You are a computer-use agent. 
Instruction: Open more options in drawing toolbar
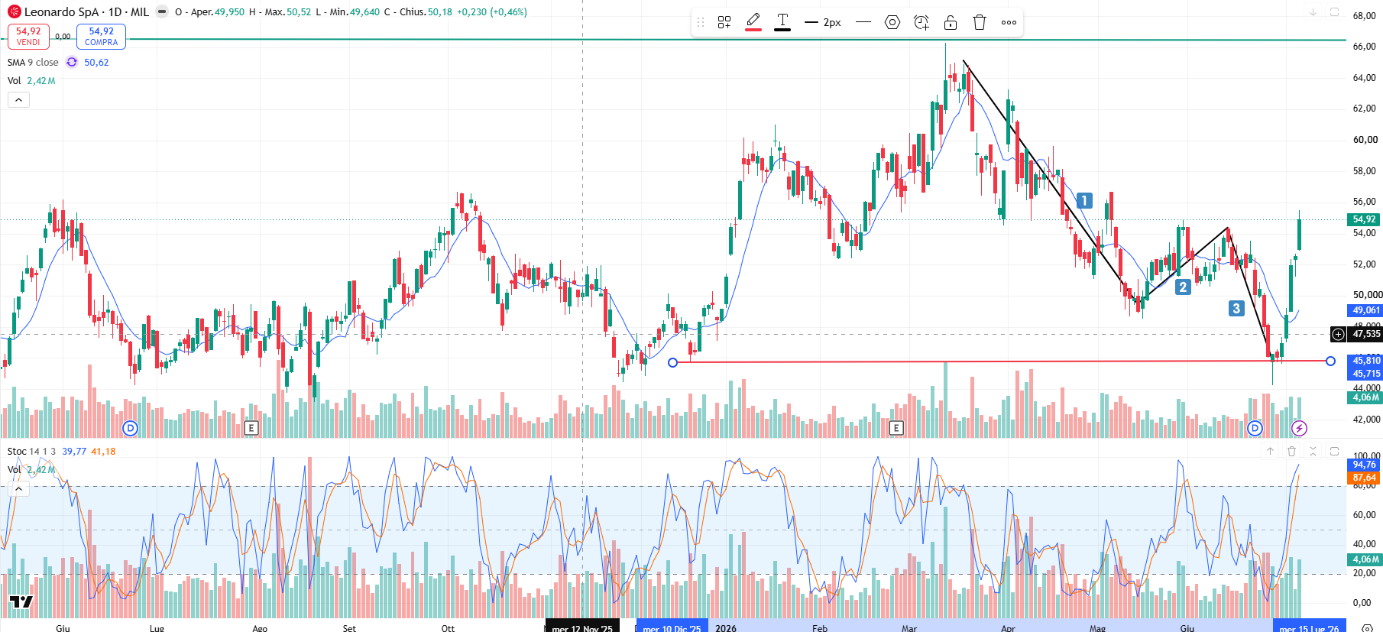coord(1008,22)
